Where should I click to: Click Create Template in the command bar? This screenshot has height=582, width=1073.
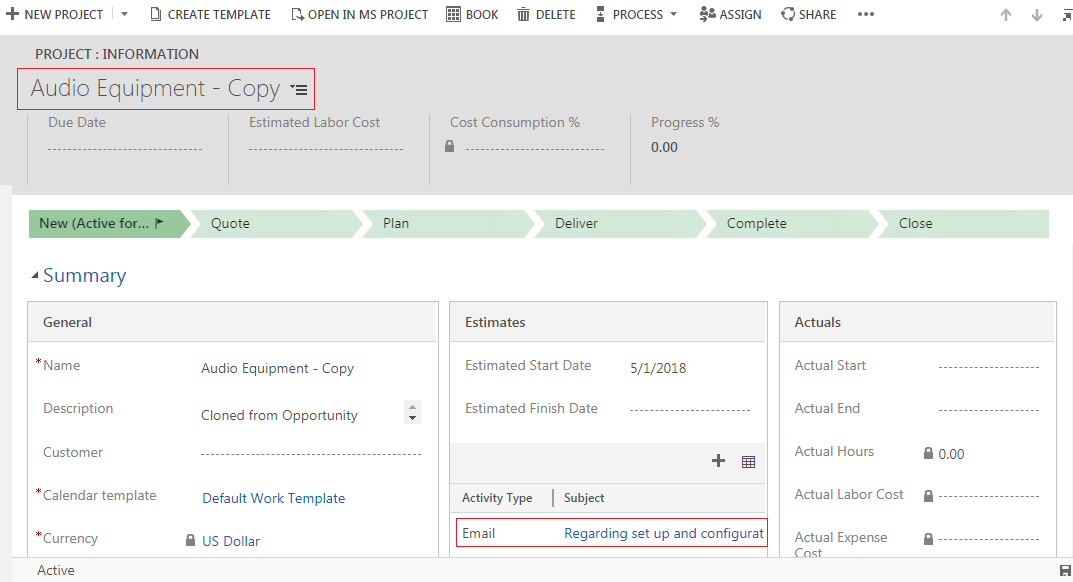click(211, 14)
